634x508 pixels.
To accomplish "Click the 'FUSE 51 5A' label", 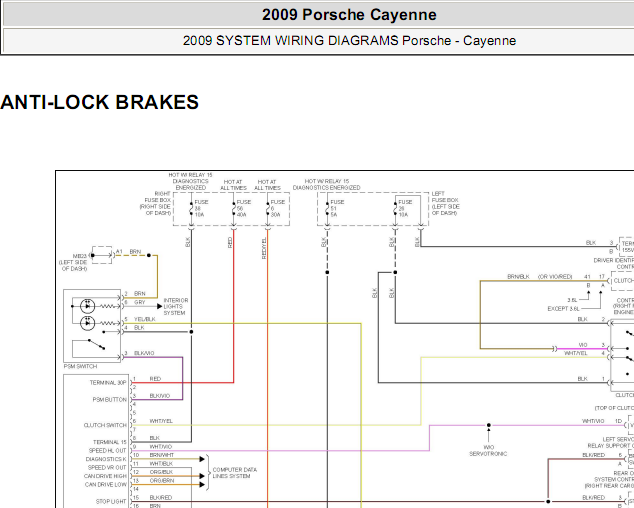I will [337, 208].
